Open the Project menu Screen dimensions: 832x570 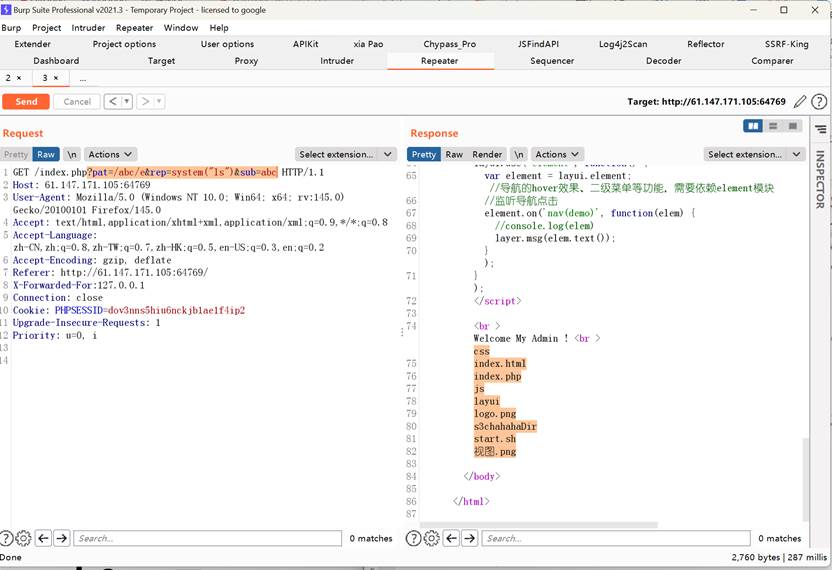tap(47, 28)
